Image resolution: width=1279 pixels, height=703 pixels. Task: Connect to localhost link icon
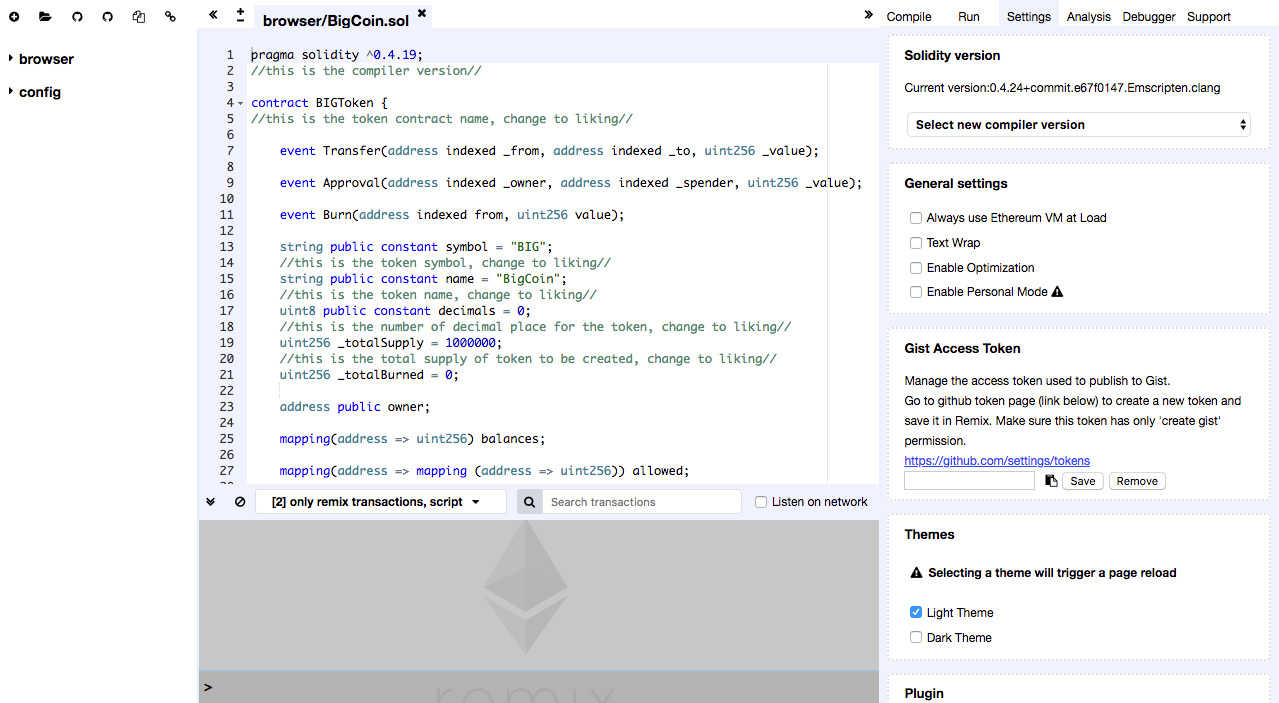point(170,17)
